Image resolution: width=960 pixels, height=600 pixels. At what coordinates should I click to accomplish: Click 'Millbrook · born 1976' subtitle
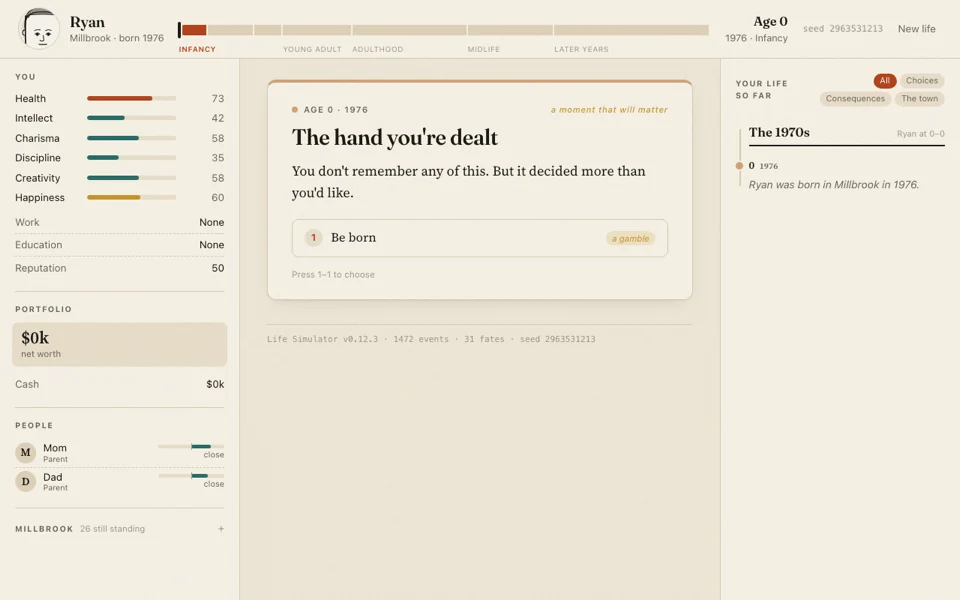pos(116,38)
